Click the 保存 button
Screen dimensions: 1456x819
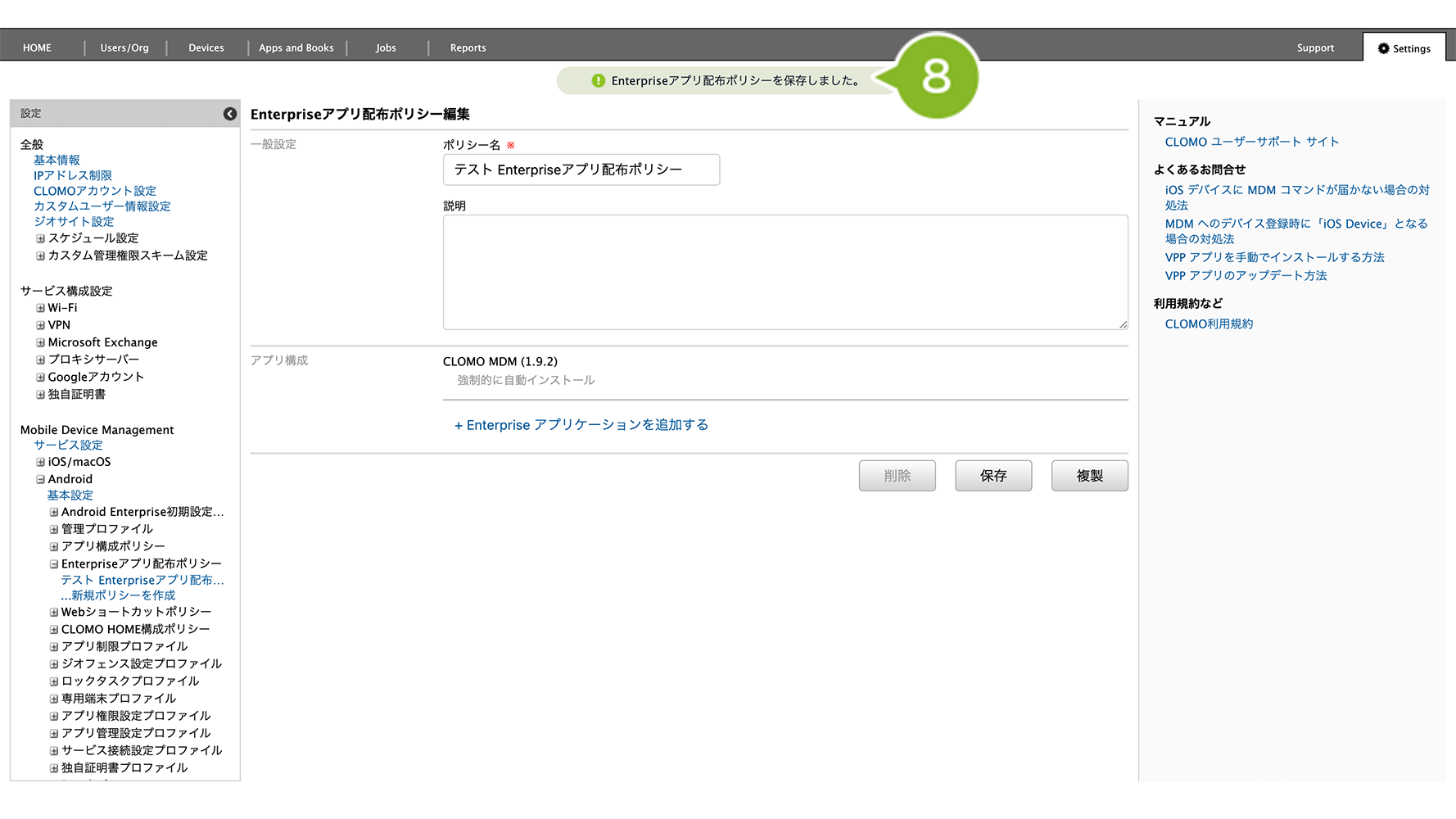pyautogui.click(x=993, y=476)
